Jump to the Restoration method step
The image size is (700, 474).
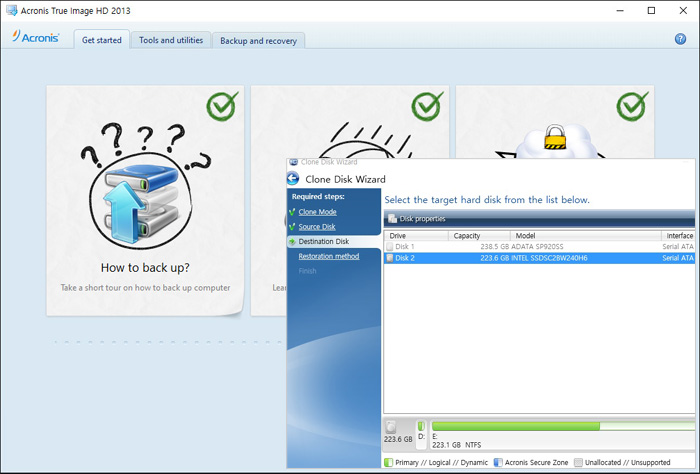coord(328,256)
